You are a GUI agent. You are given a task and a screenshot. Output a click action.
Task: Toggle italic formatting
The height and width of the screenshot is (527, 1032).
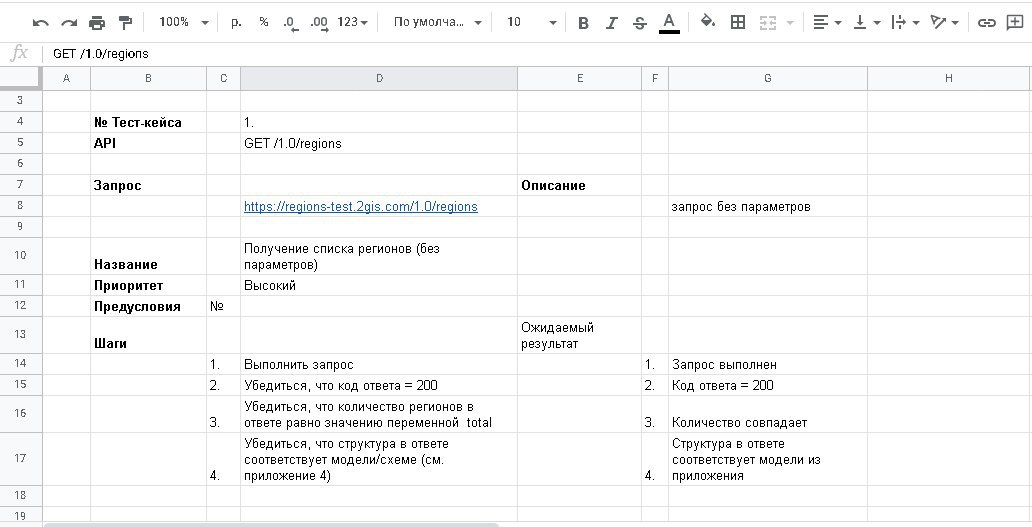click(x=611, y=23)
